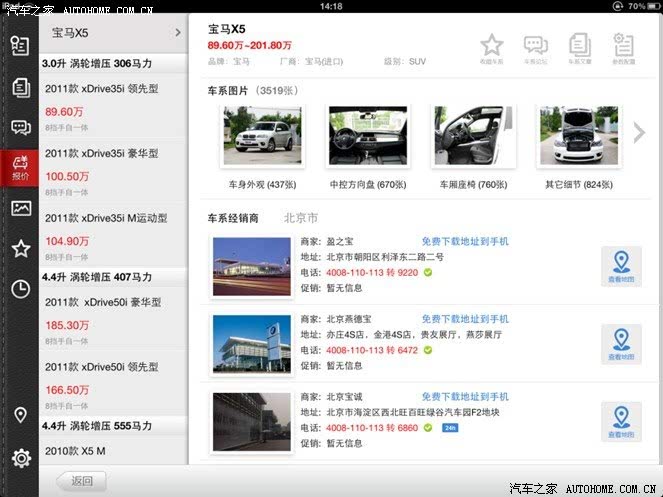Screen dimensions: 663x497
Task: Open the picture gallery icon in sidebar
Action: coord(21,208)
